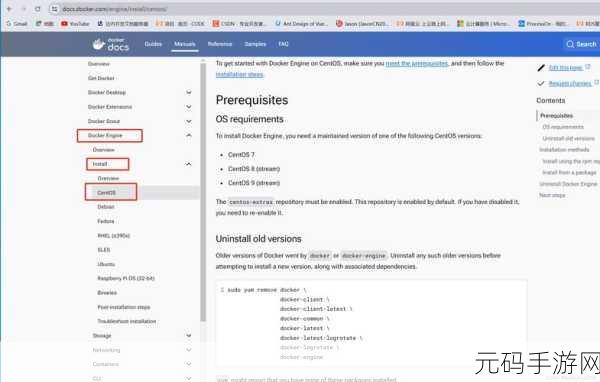The image size is (600, 382).
Task: Expand the Docker Extensions chevron
Action: (x=189, y=107)
